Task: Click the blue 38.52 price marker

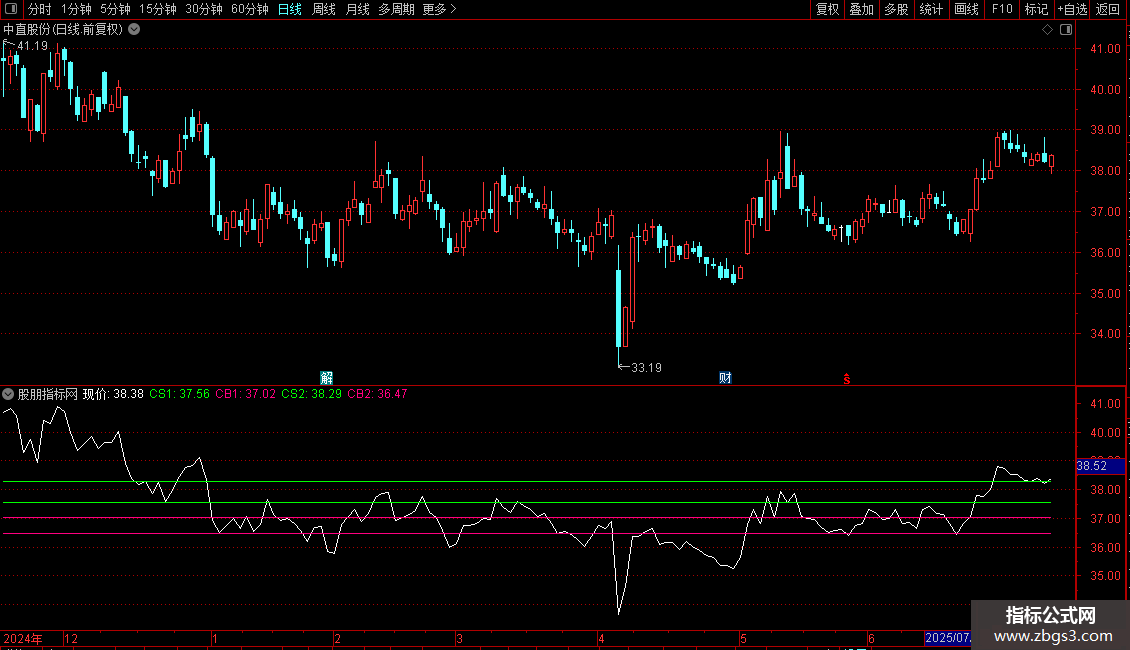Action: tap(1100, 466)
